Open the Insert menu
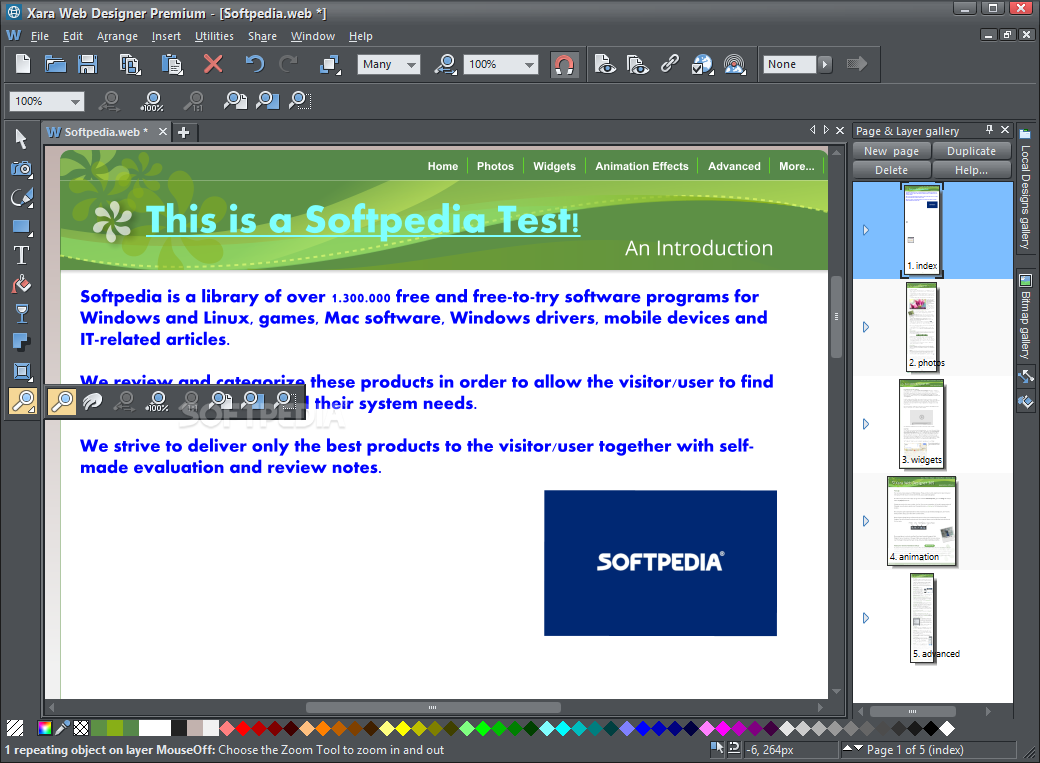1040x763 pixels. [166, 36]
